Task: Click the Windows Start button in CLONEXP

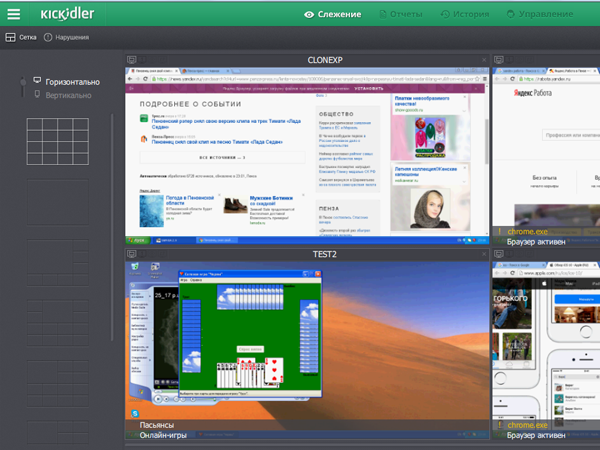Action: pos(137,240)
